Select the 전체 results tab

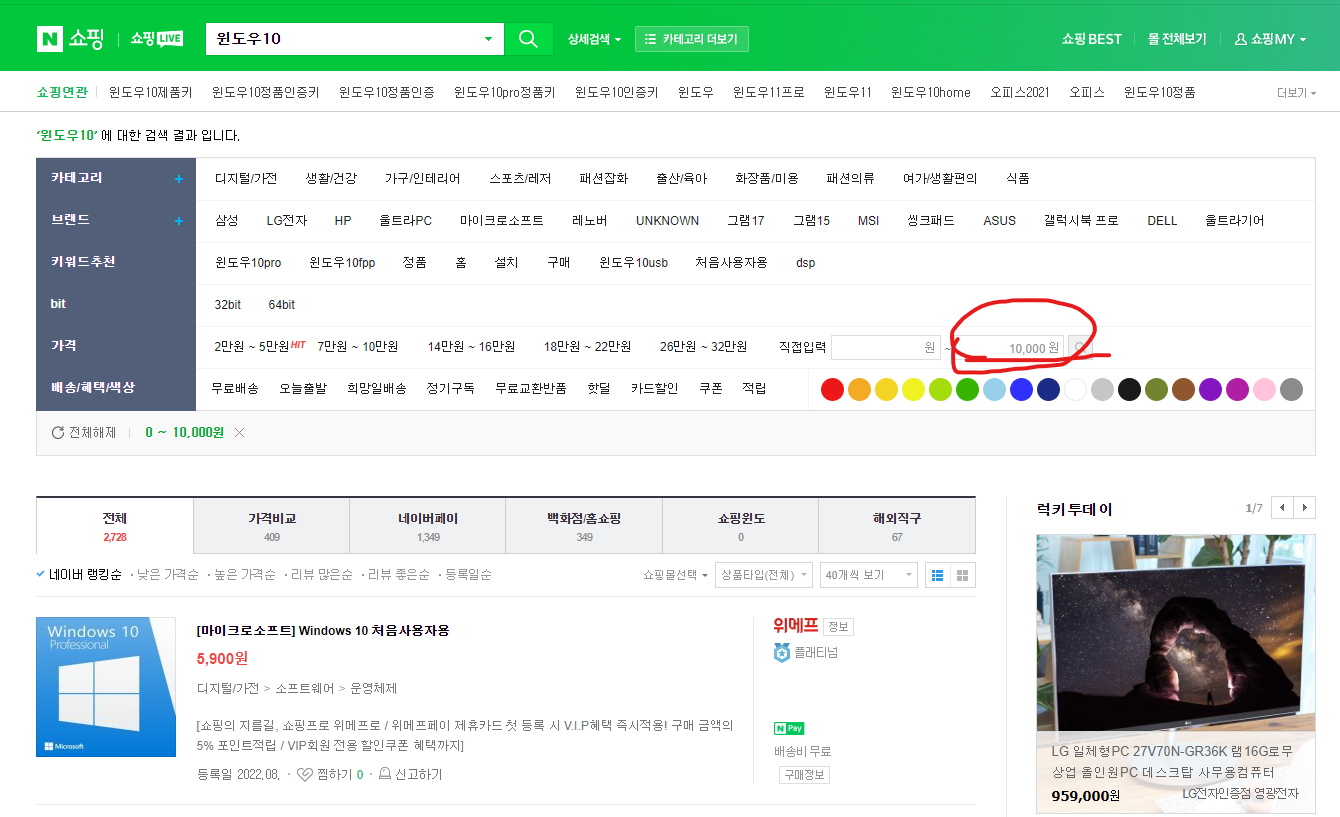[114, 526]
